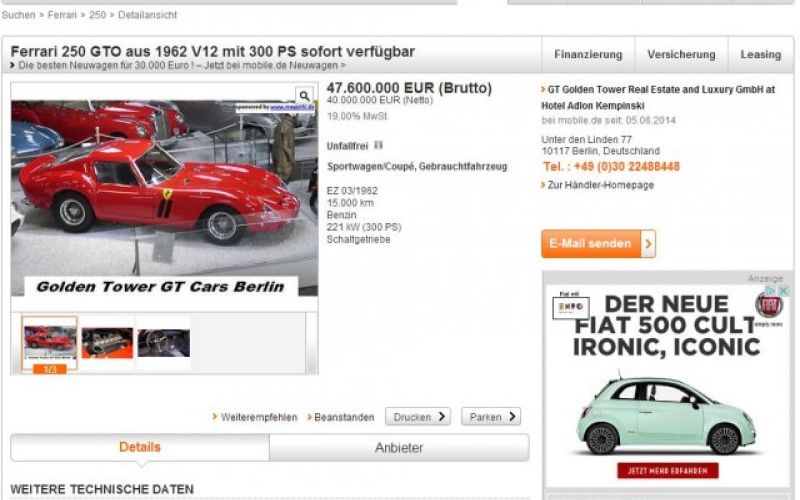Open the Finanzierung tab
This screenshot has height=500, width=800.
pos(588,55)
